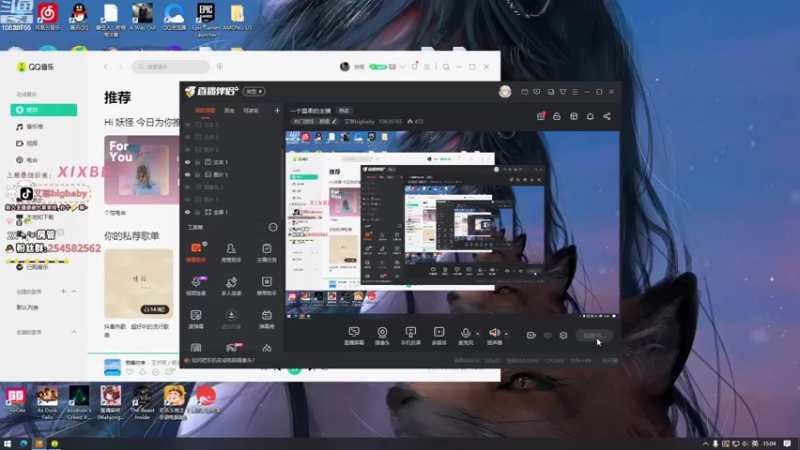
Task: Click the streamer avatar in streaming app
Action: (505, 92)
